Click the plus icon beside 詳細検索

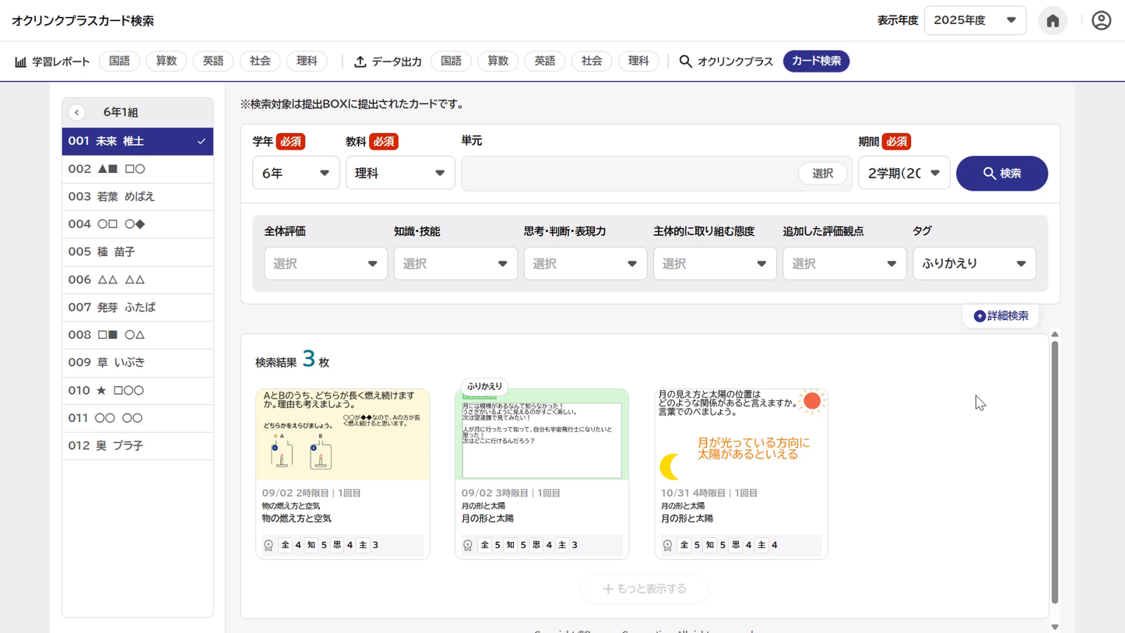[x=979, y=316]
